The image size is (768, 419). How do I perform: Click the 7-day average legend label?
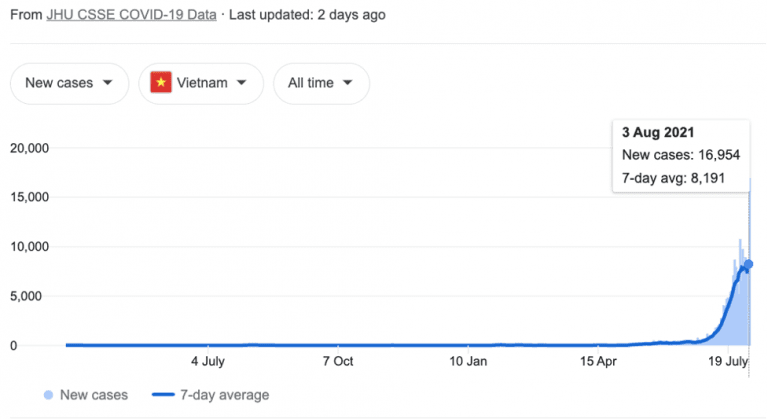tap(224, 395)
